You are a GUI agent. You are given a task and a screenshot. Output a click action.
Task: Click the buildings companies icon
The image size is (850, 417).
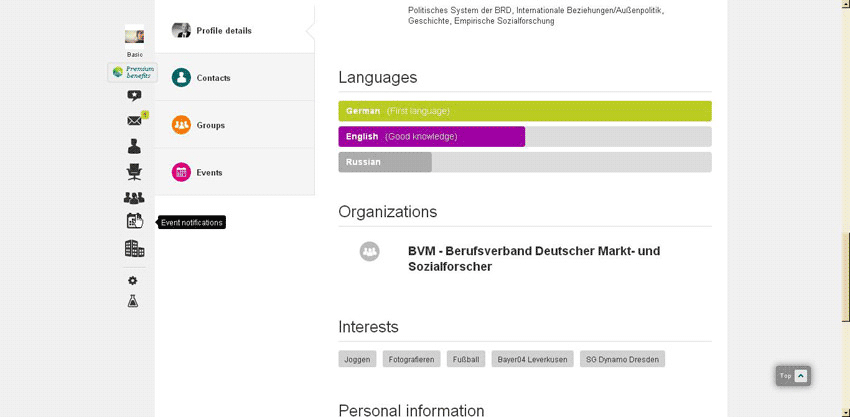[134, 248]
